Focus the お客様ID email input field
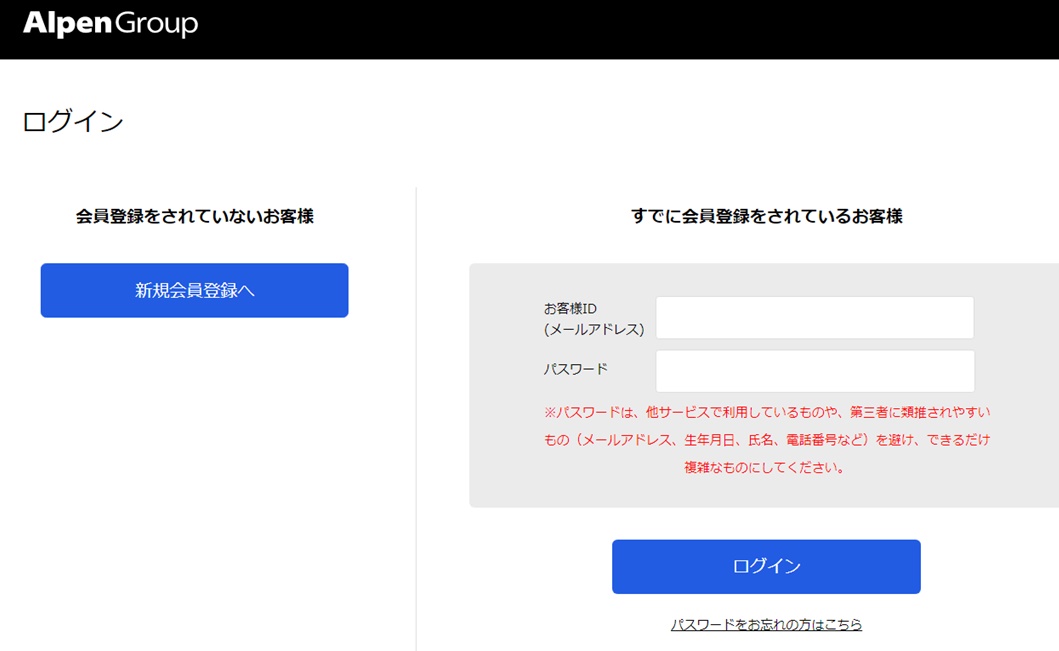 pos(815,317)
